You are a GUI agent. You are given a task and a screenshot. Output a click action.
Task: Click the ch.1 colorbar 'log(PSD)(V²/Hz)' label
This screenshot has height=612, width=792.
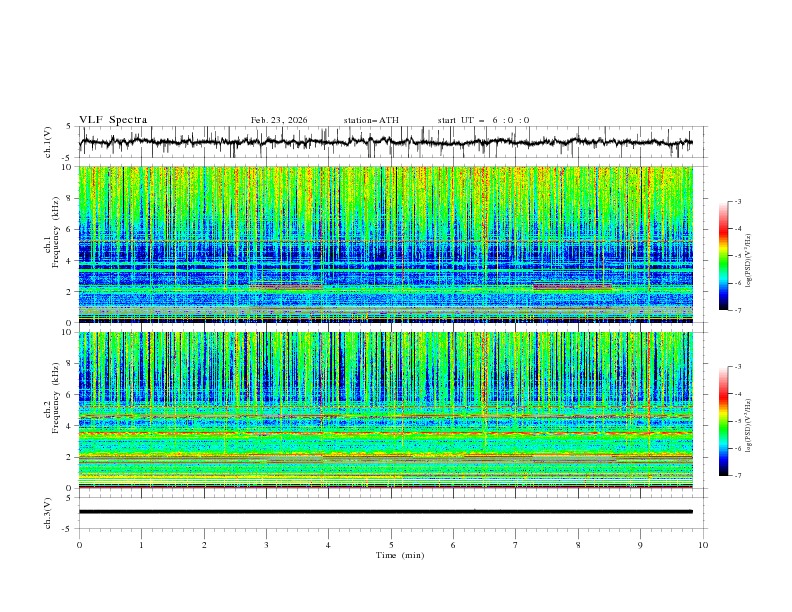tap(748, 261)
